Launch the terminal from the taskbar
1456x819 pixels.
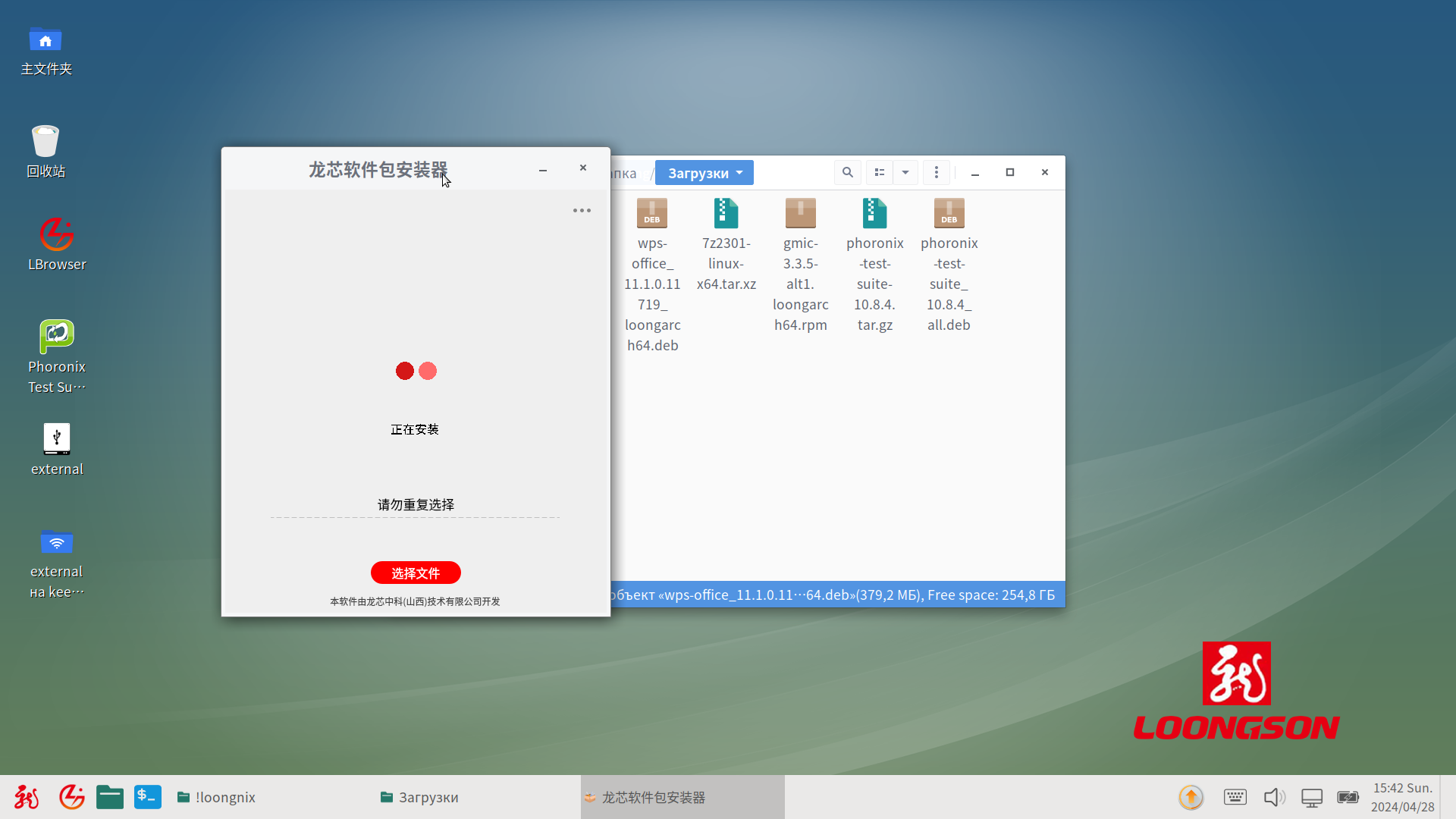pos(148,797)
